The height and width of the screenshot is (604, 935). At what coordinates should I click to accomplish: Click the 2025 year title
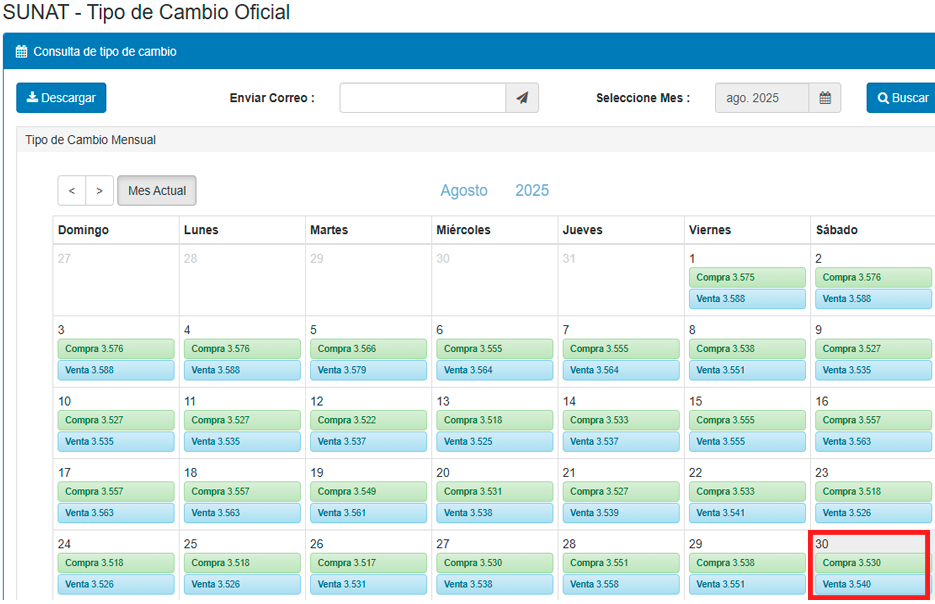(532, 190)
